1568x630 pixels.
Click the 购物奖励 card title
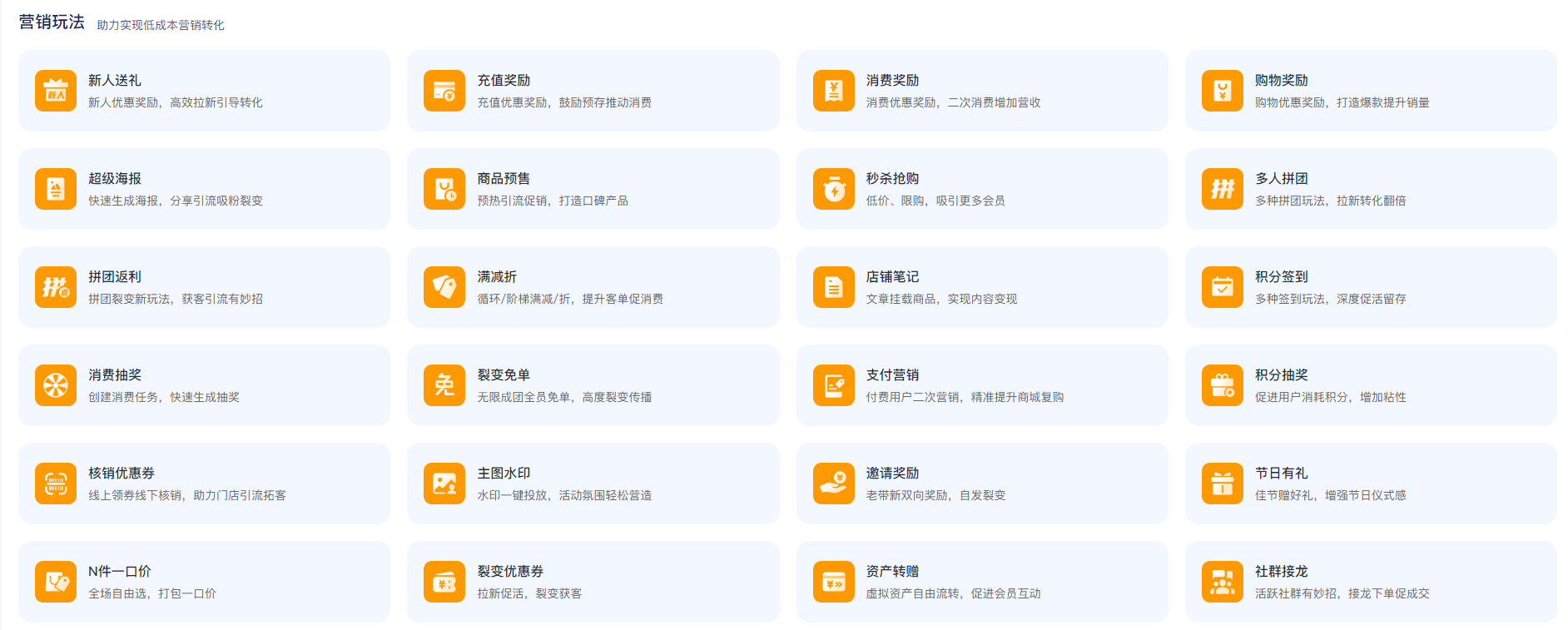pos(1281,81)
